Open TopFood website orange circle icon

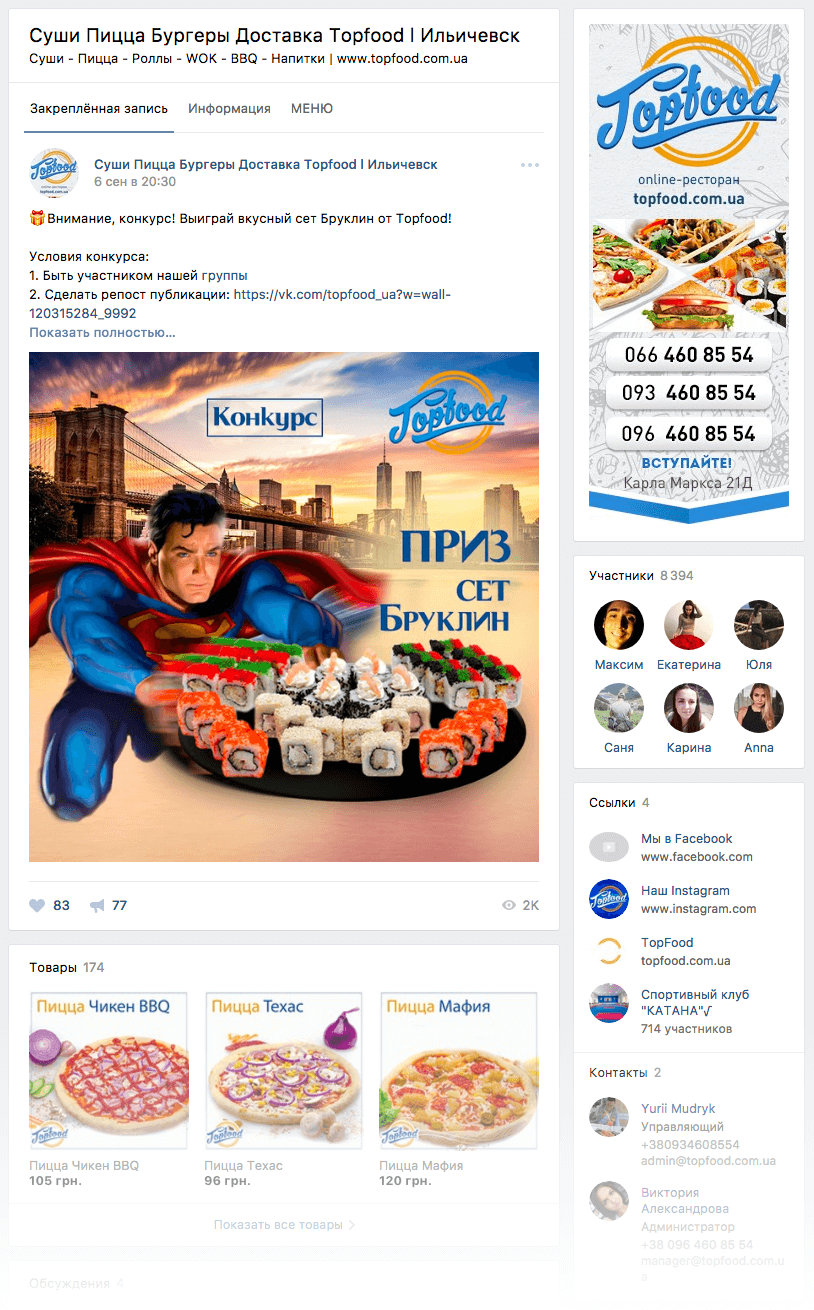coord(608,951)
